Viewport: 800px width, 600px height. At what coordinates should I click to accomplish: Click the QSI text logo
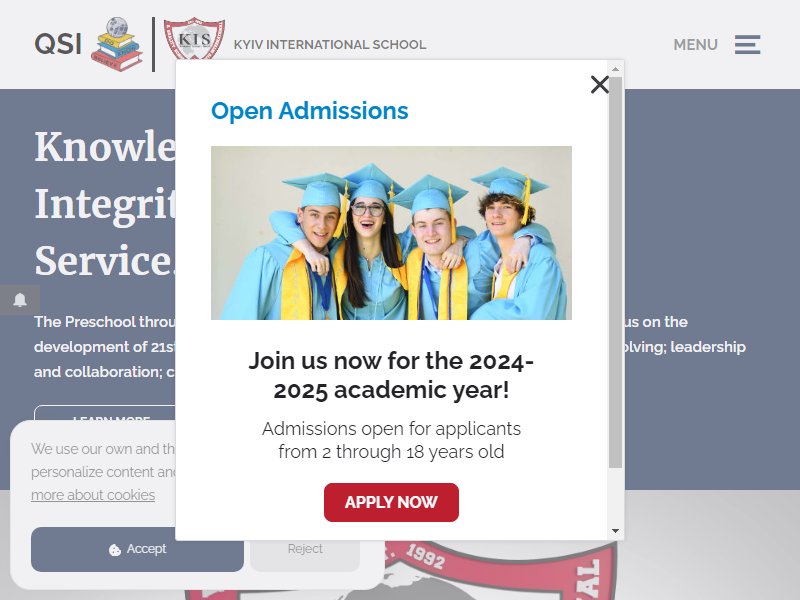point(58,44)
